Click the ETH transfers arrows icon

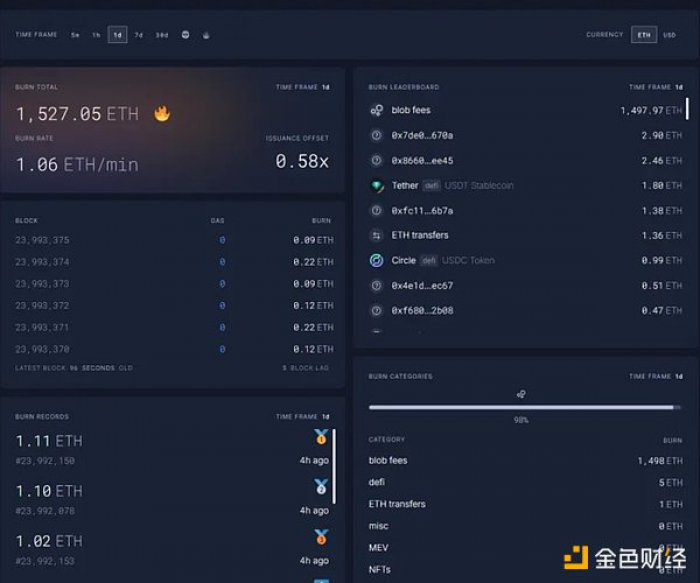tap(376, 235)
